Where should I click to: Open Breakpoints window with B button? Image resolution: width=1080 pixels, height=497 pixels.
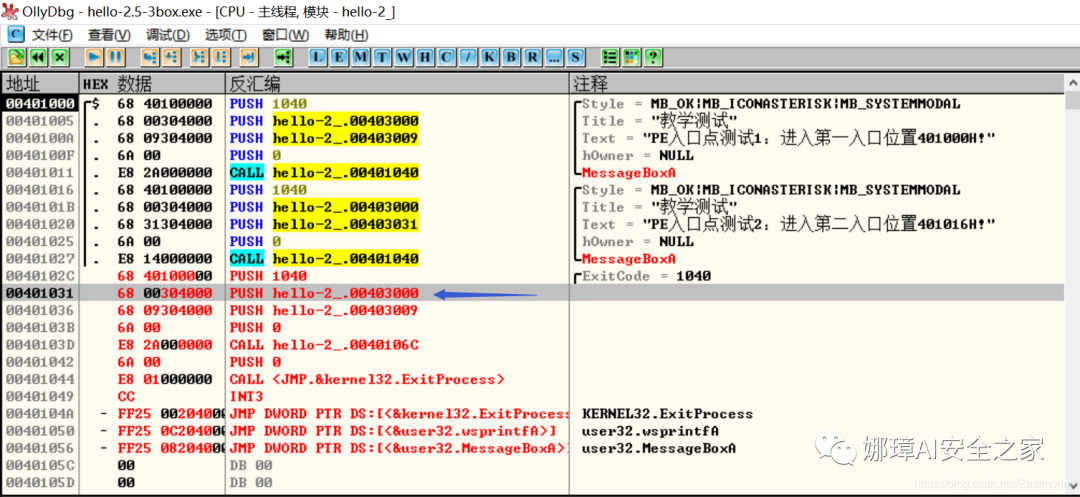tap(510, 57)
